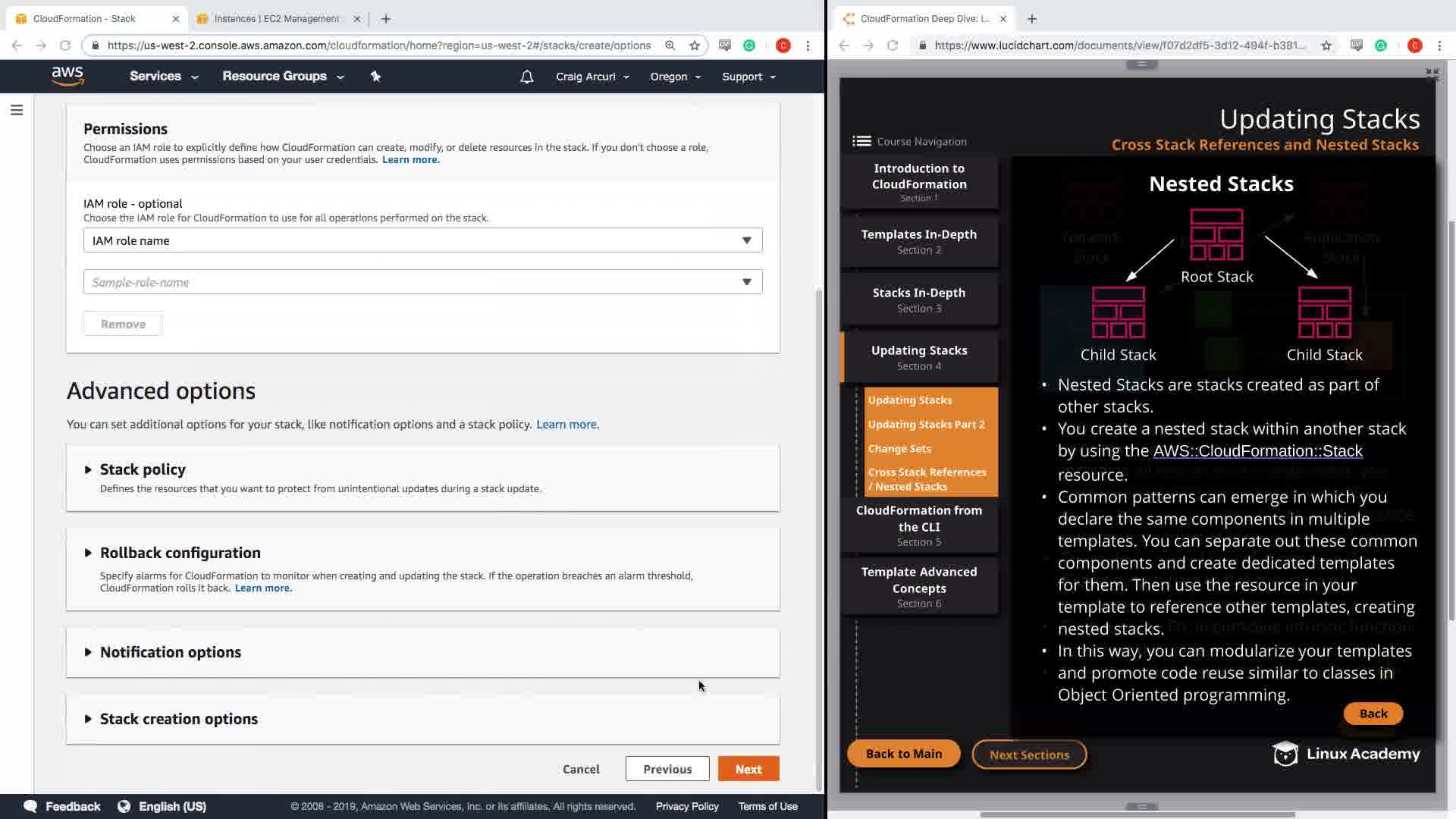Click the pin shortcuts icon in AWS navbar

[x=375, y=77]
